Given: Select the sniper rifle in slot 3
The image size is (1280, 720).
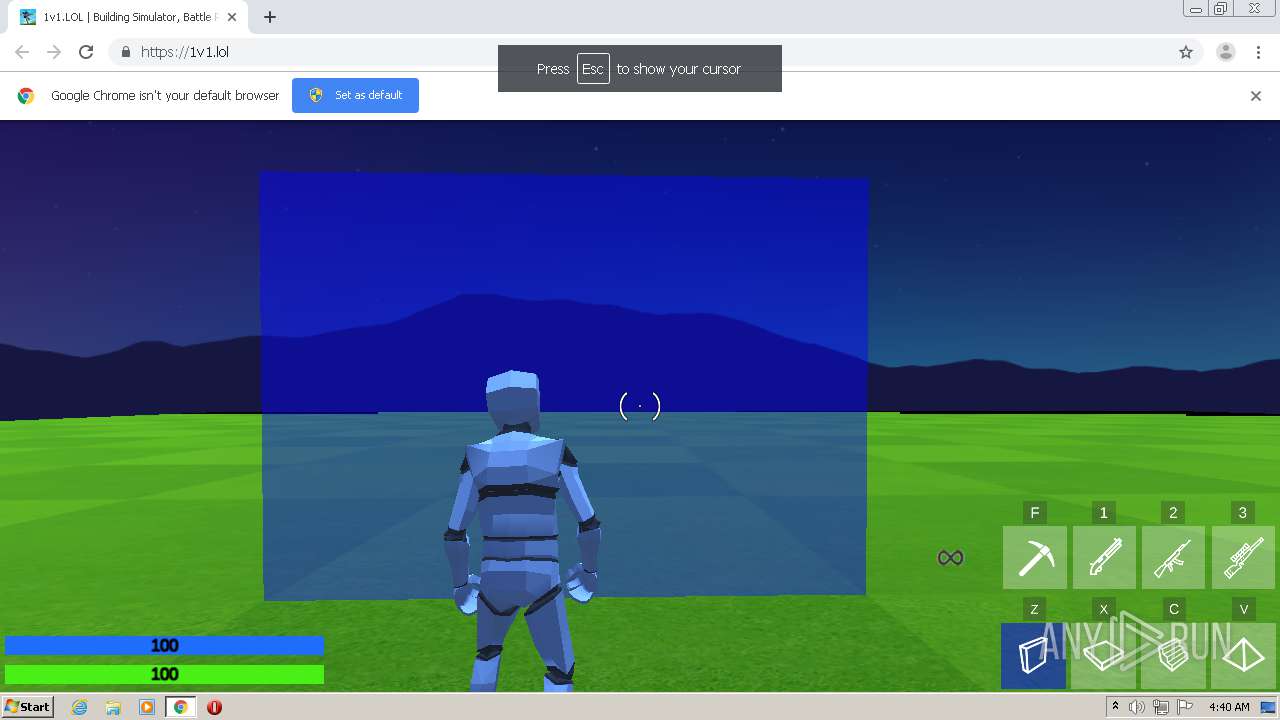Looking at the screenshot, I should point(1243,558).
